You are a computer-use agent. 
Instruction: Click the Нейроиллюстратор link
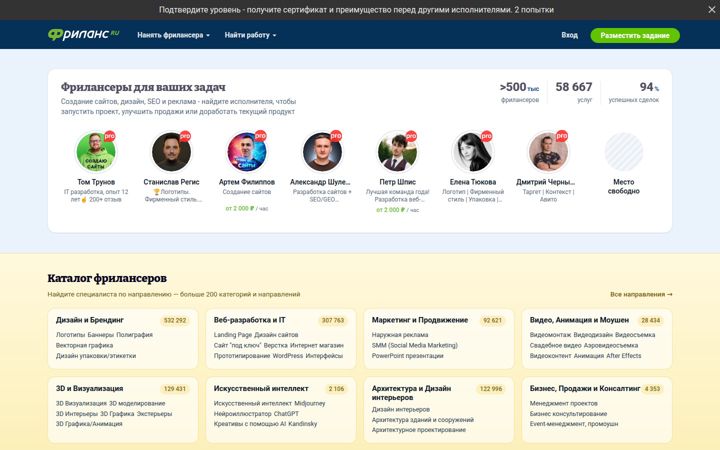tap(242, 414)
